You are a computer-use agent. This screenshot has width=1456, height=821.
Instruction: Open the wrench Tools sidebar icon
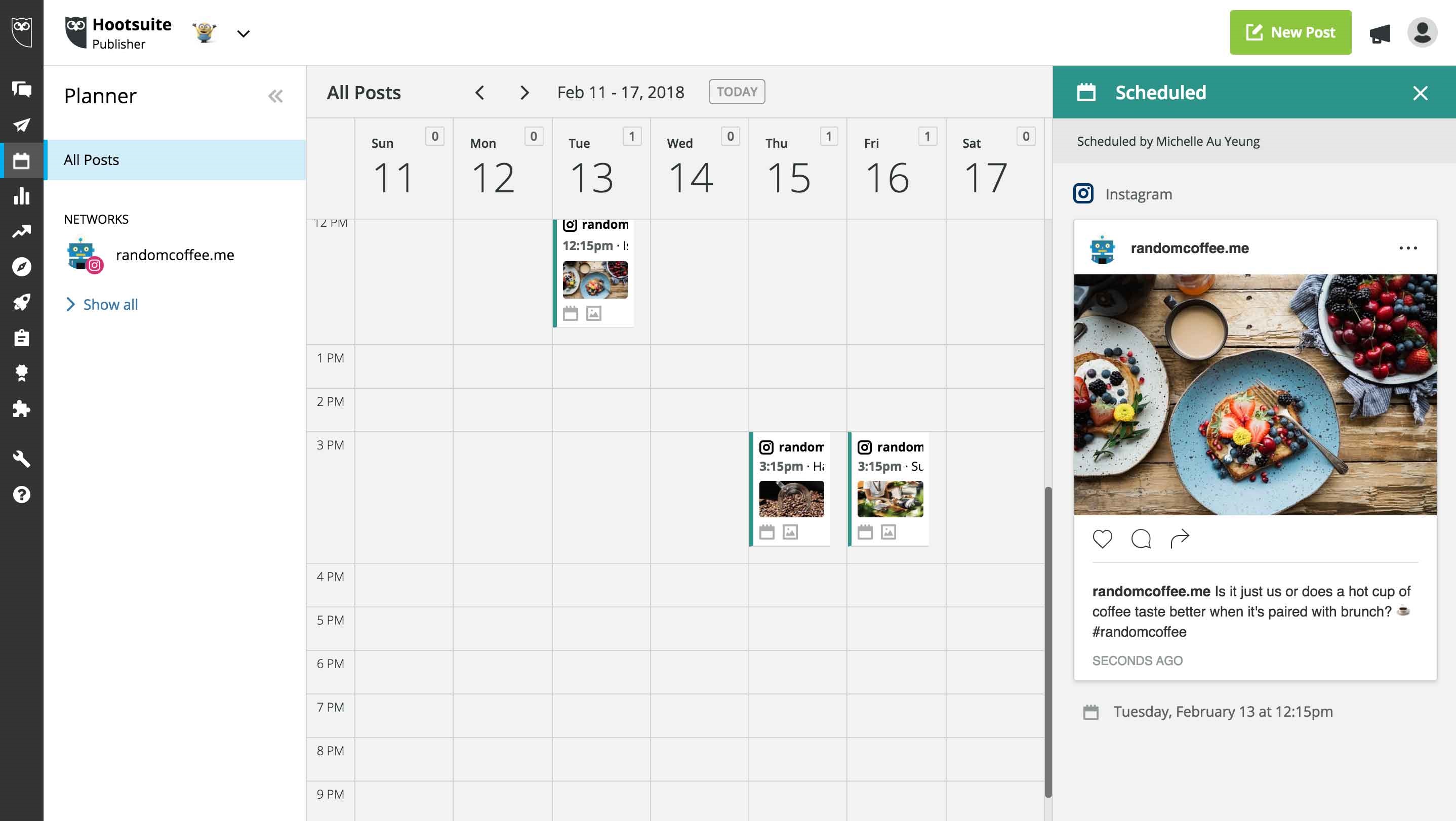21,459
